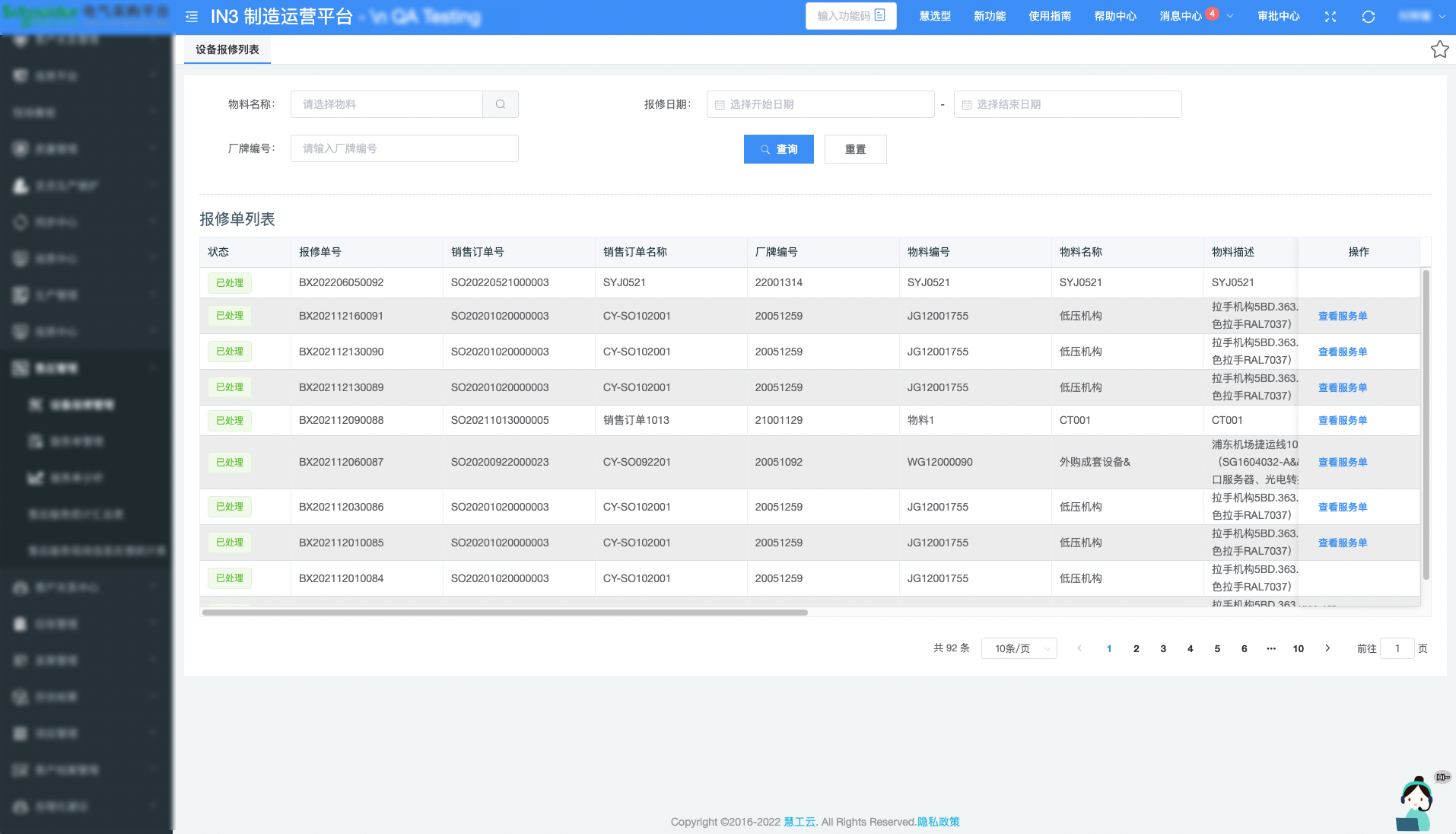Open 消息中心 in the top menu
Screen dimensions: 1456x834
coord(1181,16)
